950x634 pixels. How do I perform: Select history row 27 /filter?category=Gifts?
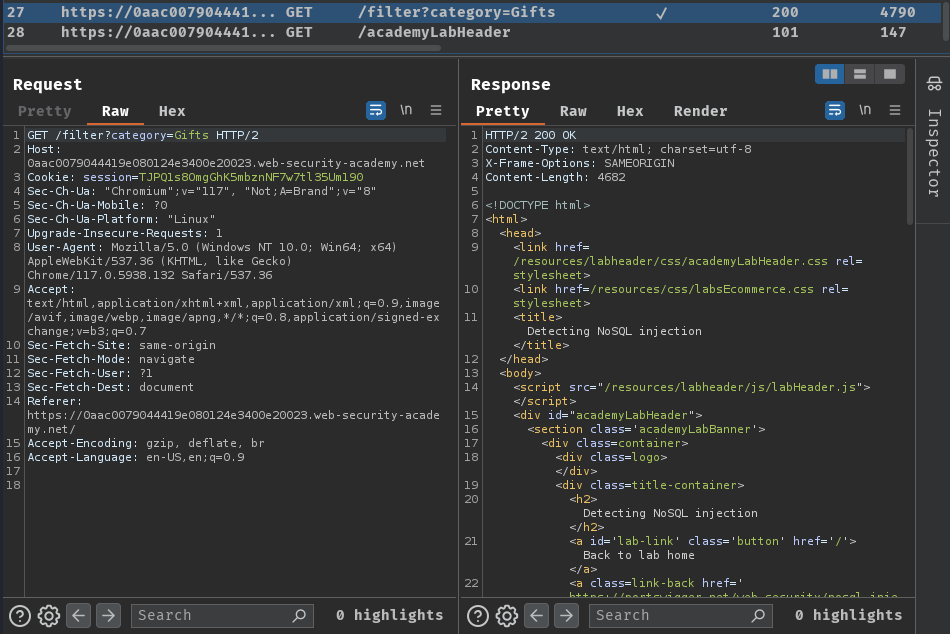(x=471, y=12)
